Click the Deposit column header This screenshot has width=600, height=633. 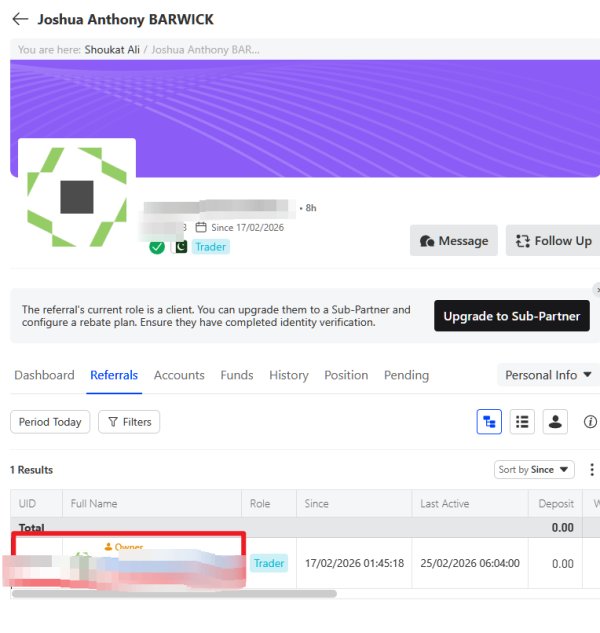pyautogui.click(x=556, y=503)
